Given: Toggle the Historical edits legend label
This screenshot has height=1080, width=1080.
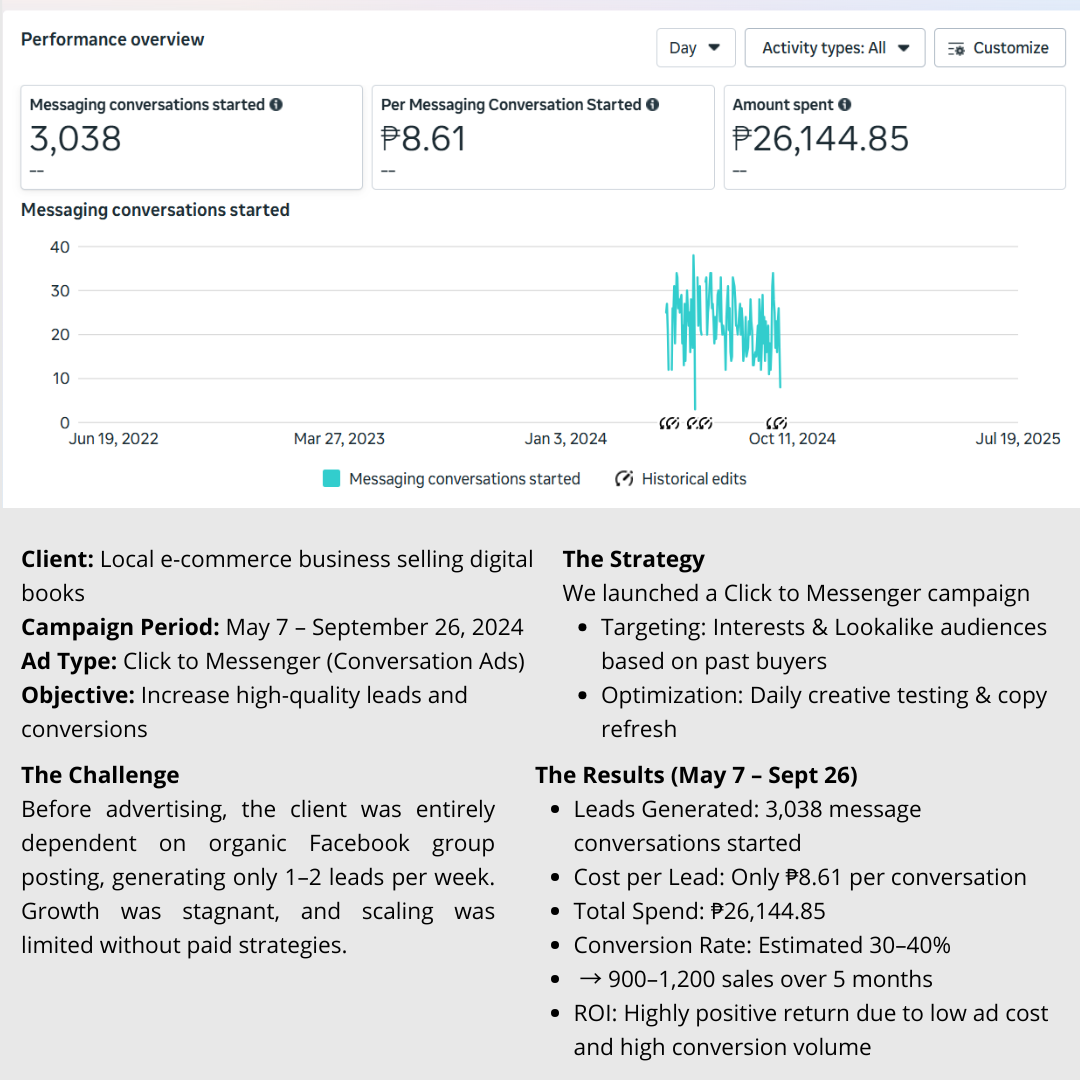Looking at the screenshot, I should 694,479.
